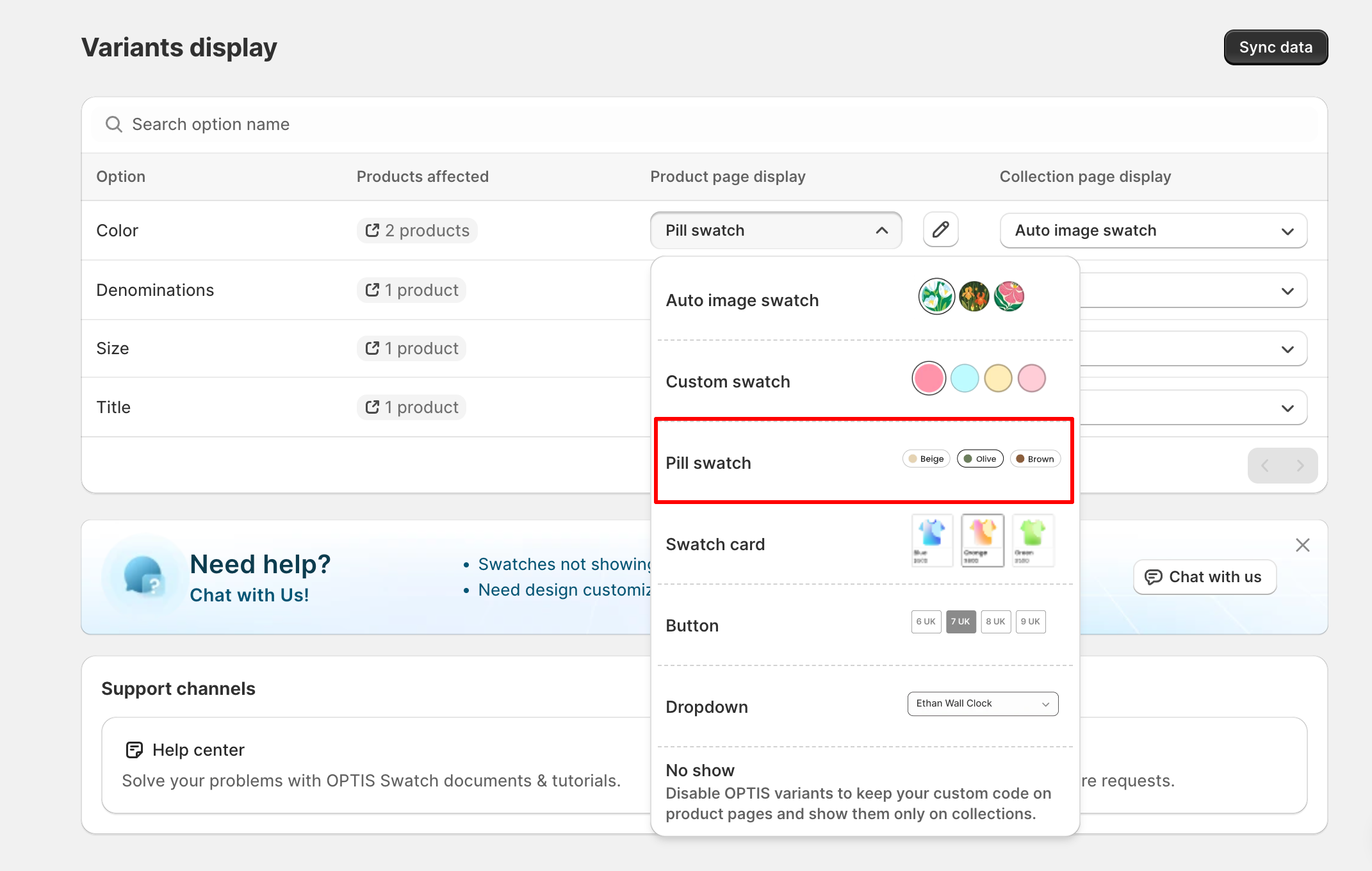Collapse the Pill swatch product page dropdown
Image resolution: width=1372 pixels, height=871 pixels.
tap(776, 231)
